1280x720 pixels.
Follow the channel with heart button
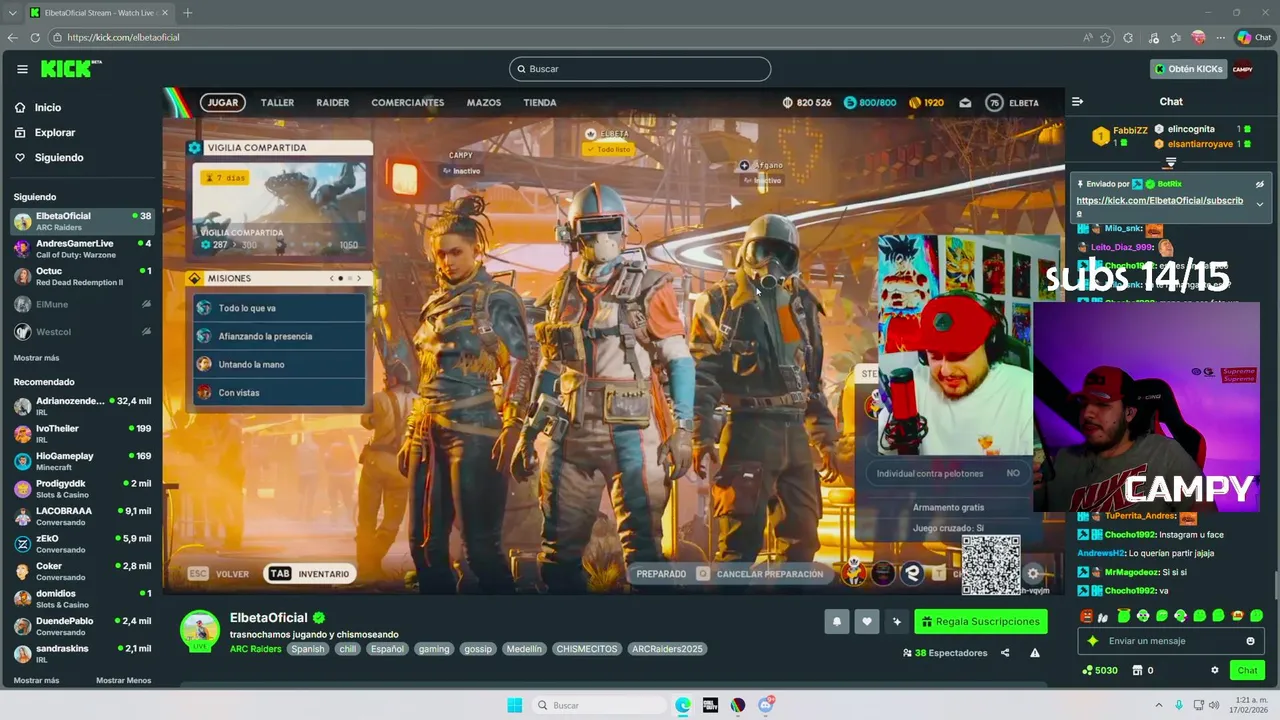point(867,622)
